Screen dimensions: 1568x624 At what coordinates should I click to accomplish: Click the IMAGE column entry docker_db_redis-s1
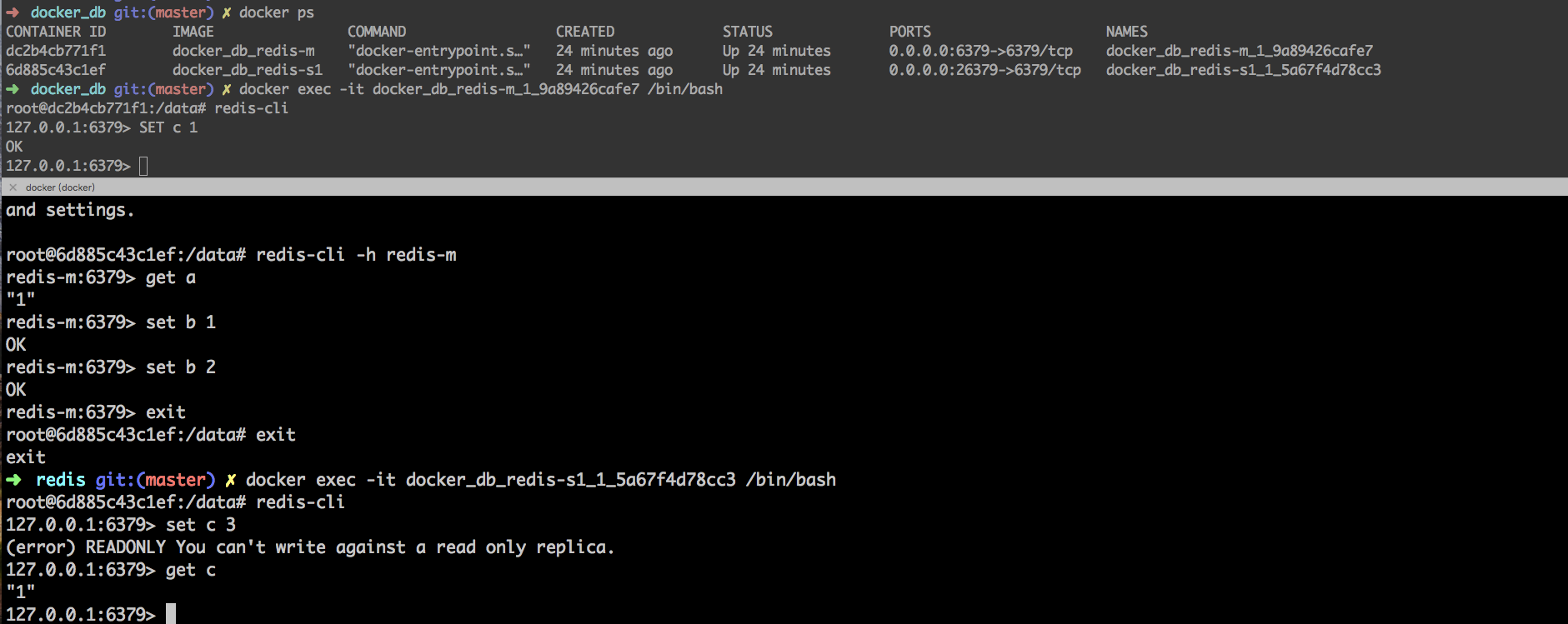pyautogui.click(x=248, y=70)
